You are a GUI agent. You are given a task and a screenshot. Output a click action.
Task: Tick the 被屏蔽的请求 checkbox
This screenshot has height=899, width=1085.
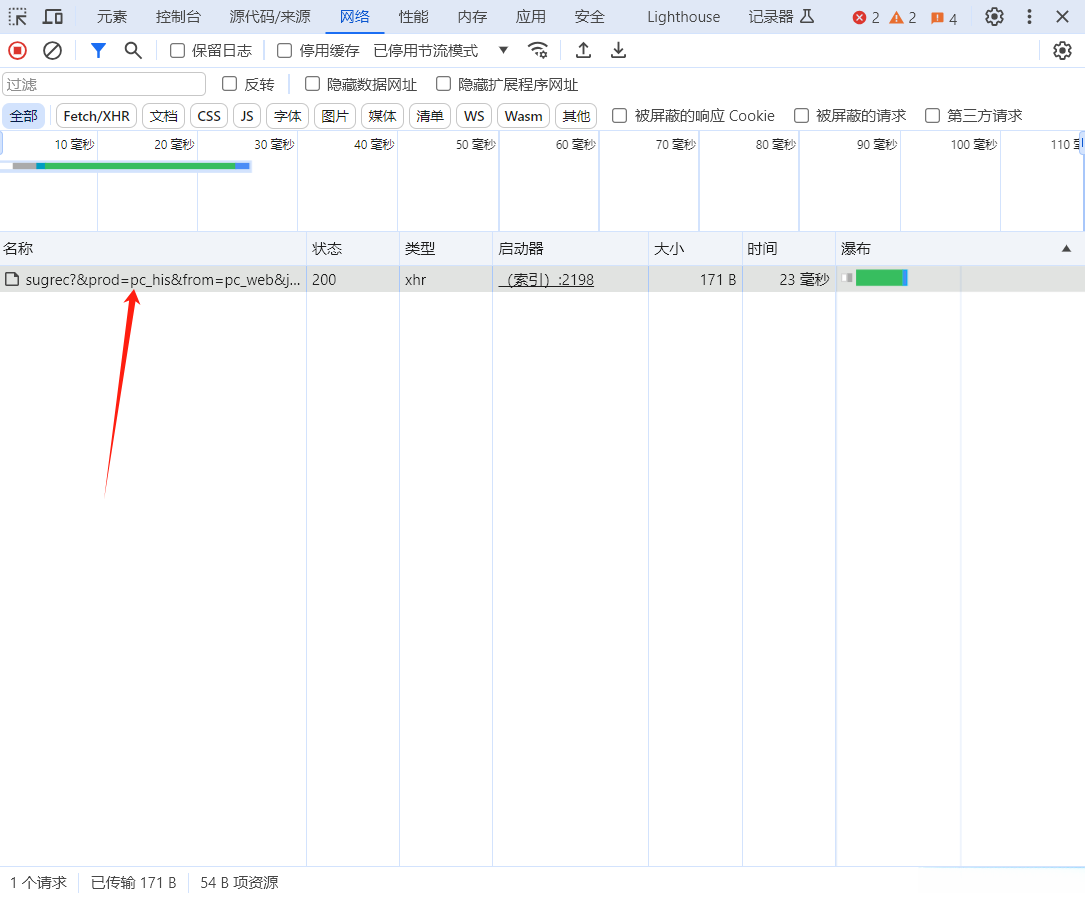[801, 116]
